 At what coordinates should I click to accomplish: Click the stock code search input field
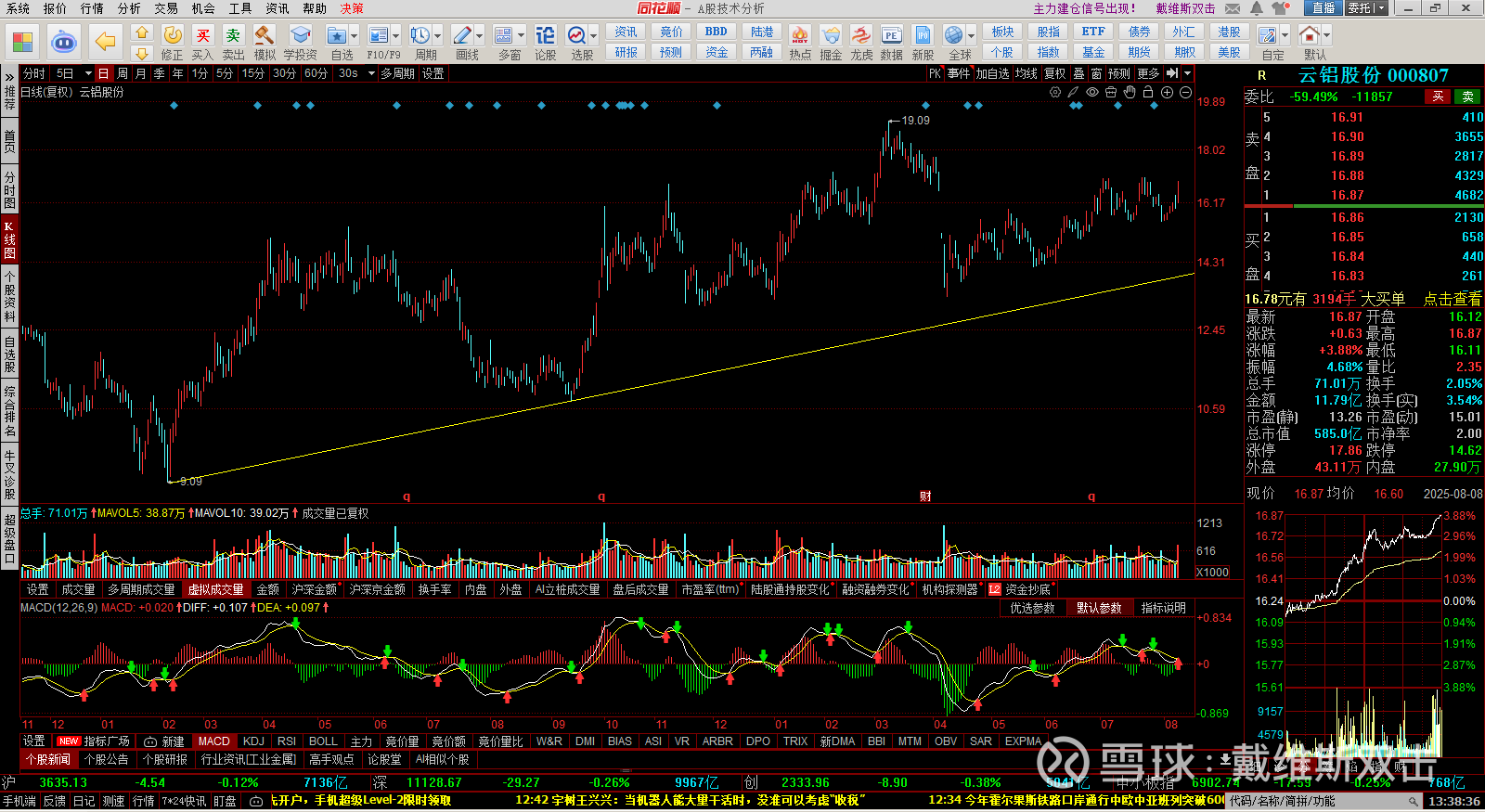click(1324, 801)
